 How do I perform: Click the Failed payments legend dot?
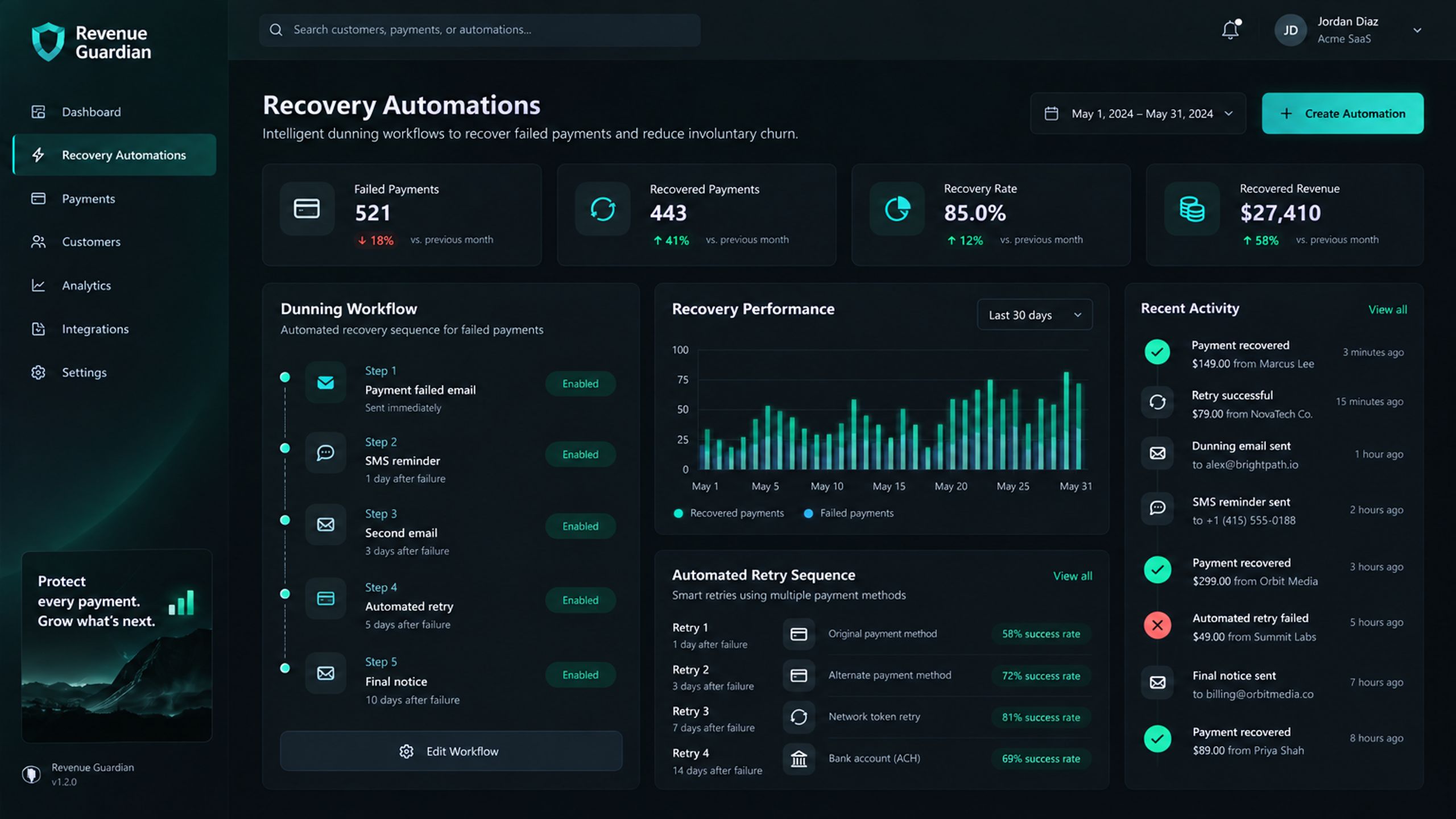(808, 513)
